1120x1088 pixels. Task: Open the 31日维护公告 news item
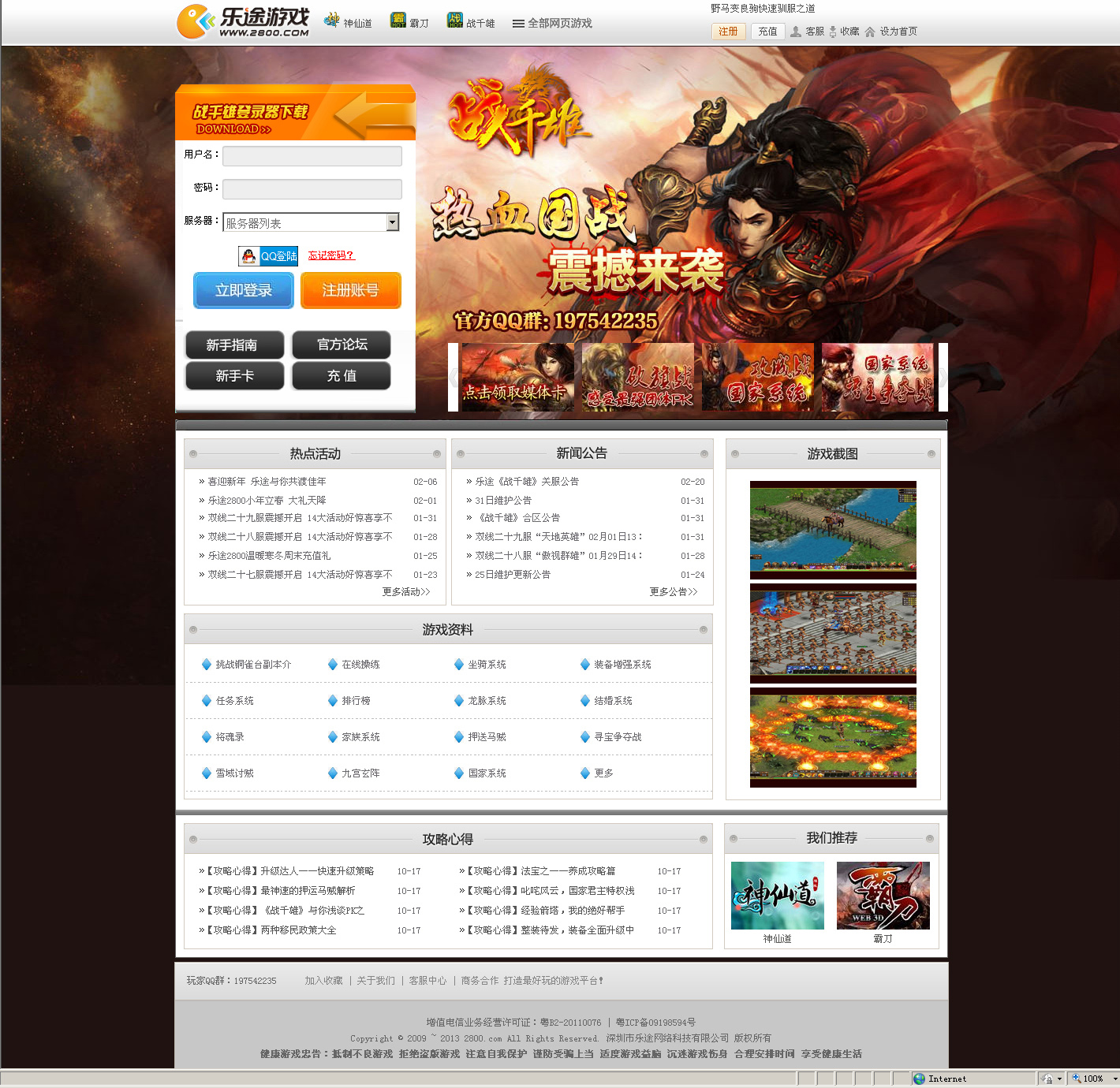[503, 501]
